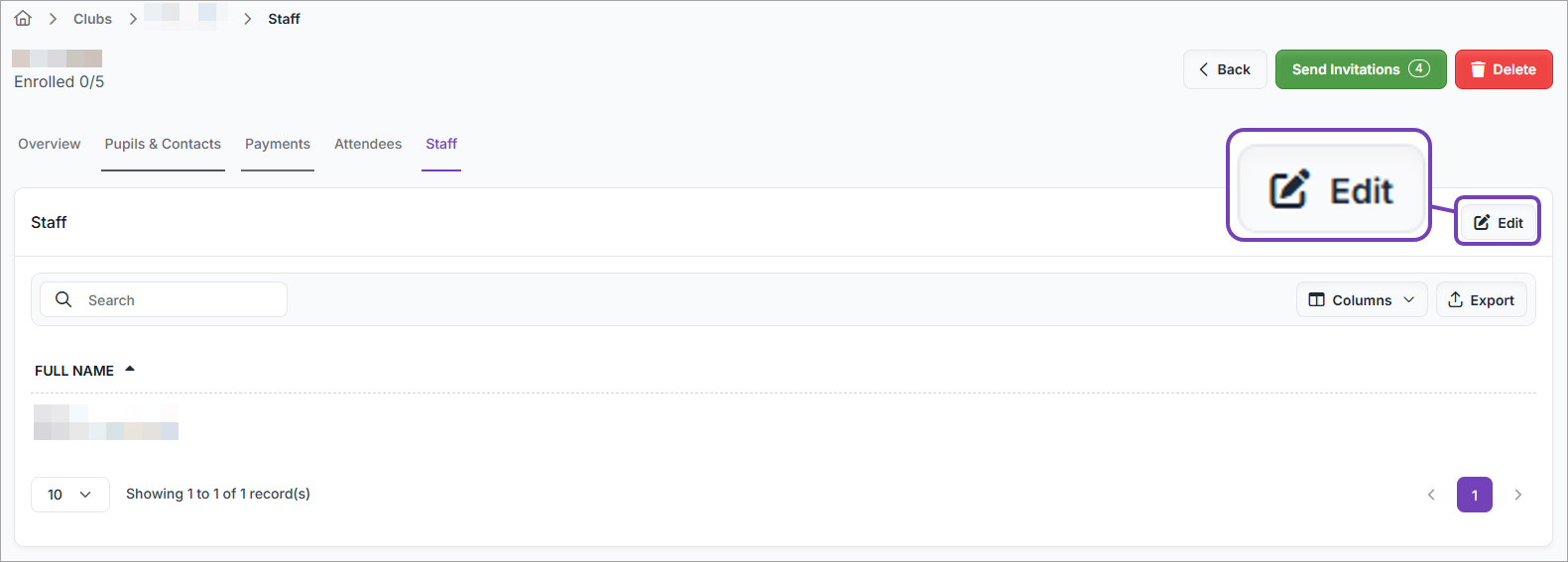This screenshot has height=562, width=1568.
Task: Click the magnifier icon in Search
Action: point(63,299)
